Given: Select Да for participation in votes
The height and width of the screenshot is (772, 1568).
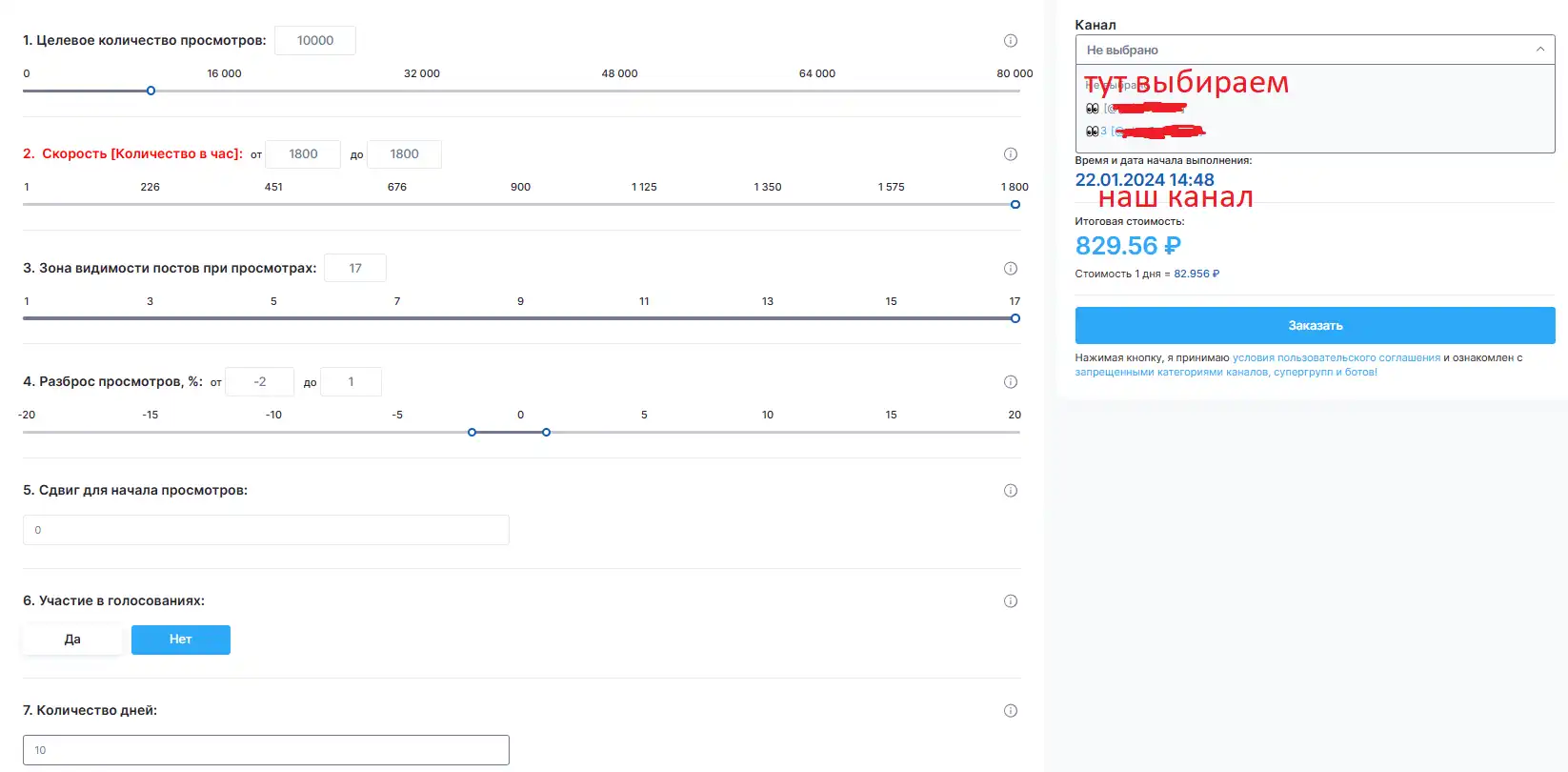Looking at the screenshot, I should point(72,640).
